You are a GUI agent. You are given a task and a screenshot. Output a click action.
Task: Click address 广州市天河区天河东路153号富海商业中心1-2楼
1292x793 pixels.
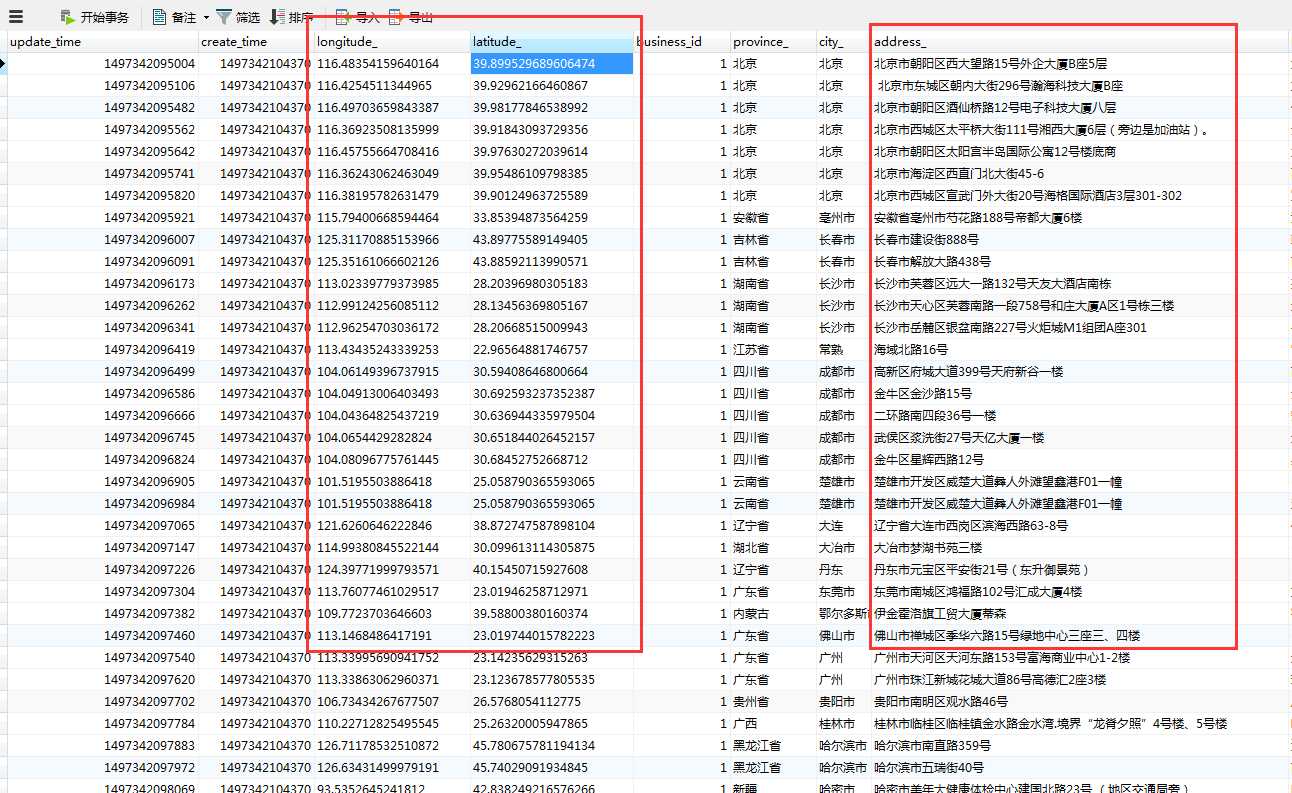(x=1002, y=657)
